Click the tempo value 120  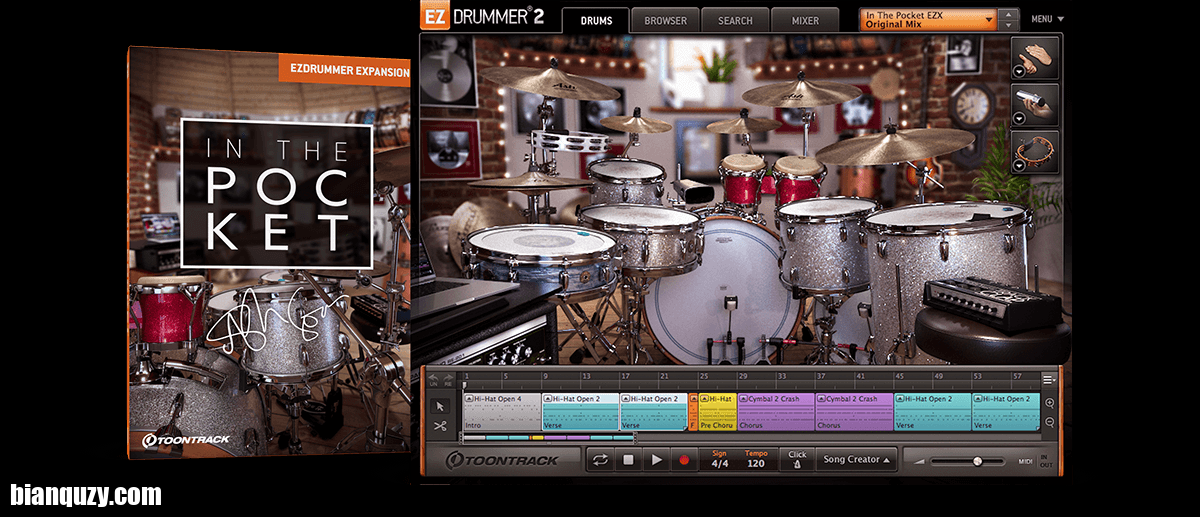756,464
